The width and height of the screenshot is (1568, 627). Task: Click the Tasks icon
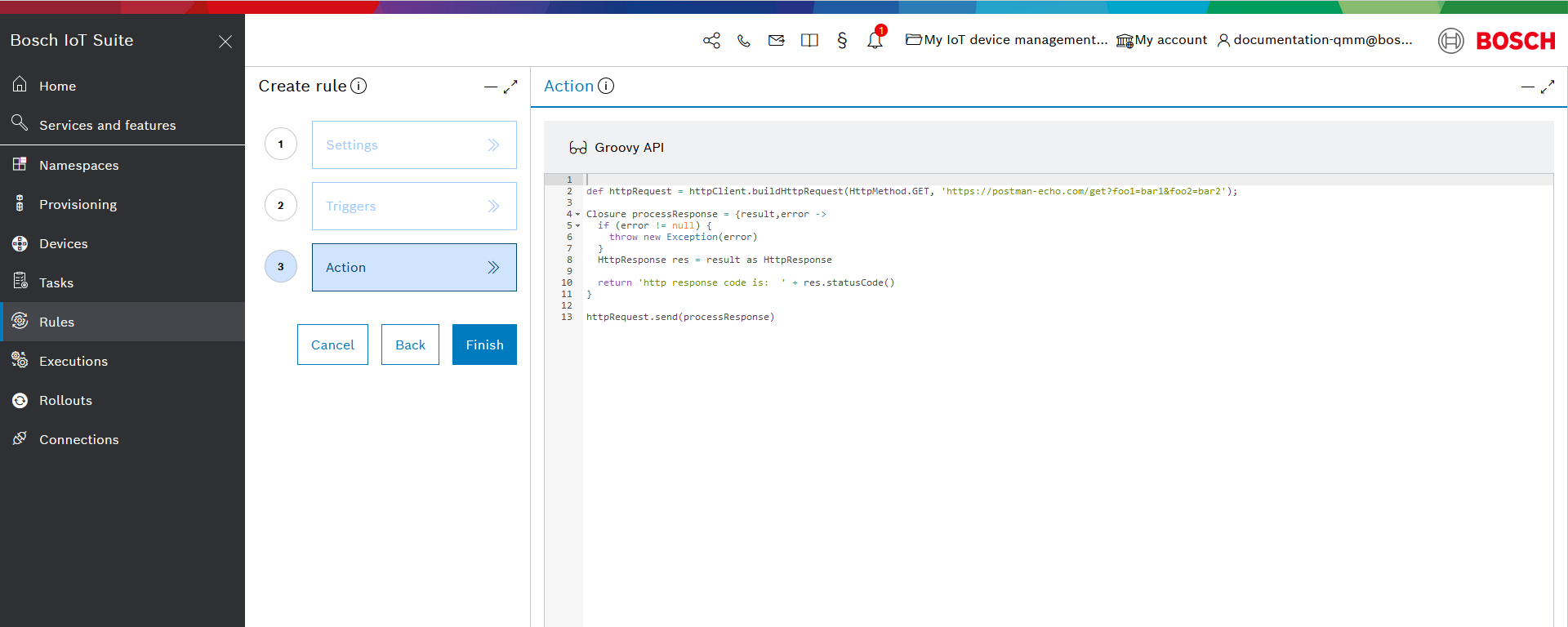(x=20, y=282)
